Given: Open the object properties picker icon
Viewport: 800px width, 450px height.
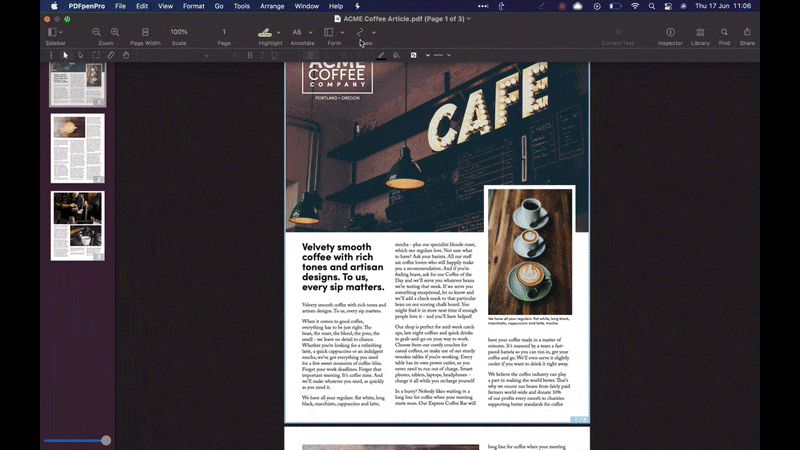Looking at the screenshot, I should (x=414, y=55).
